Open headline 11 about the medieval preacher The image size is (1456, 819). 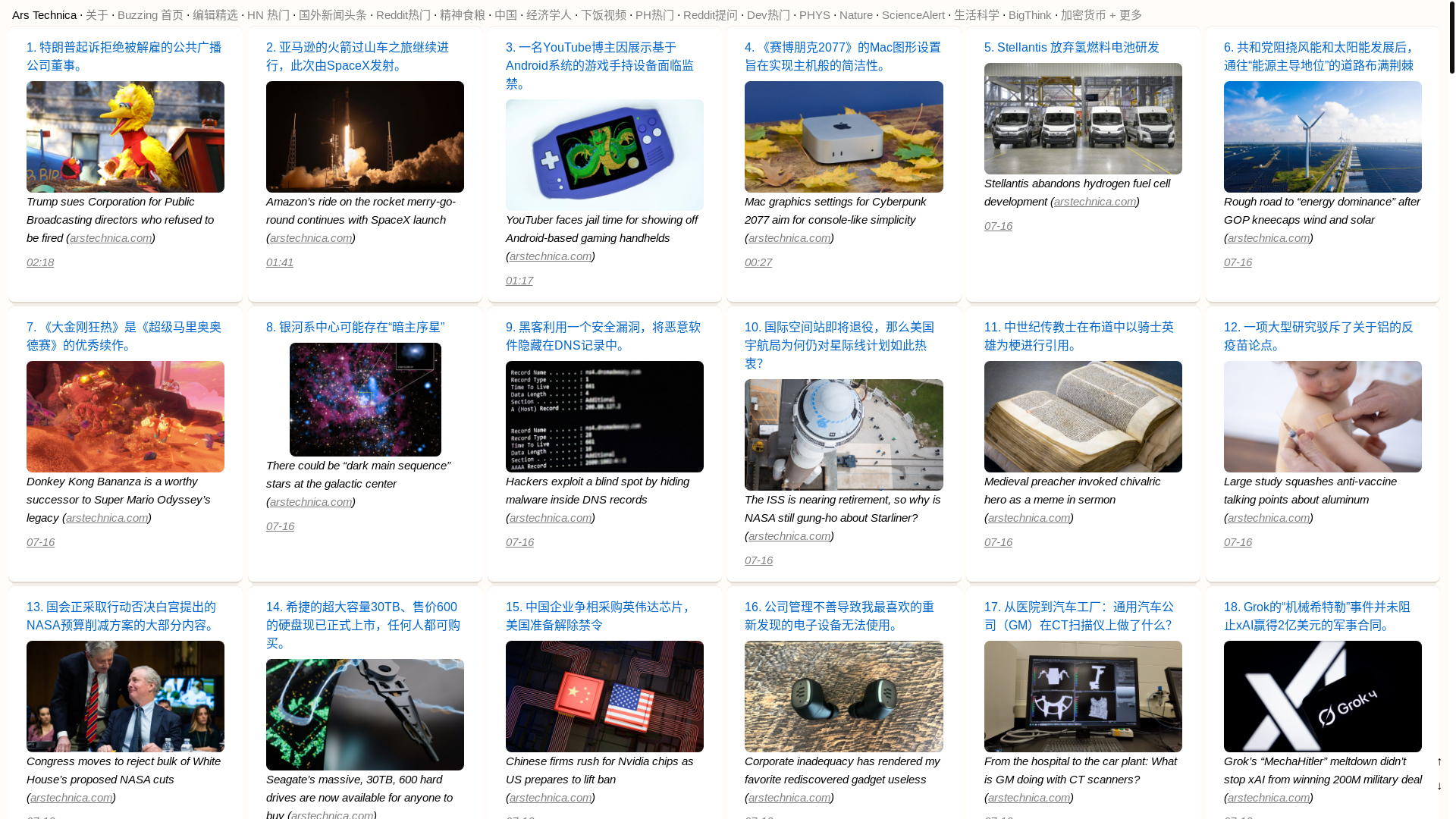[x=1079, y=336]
